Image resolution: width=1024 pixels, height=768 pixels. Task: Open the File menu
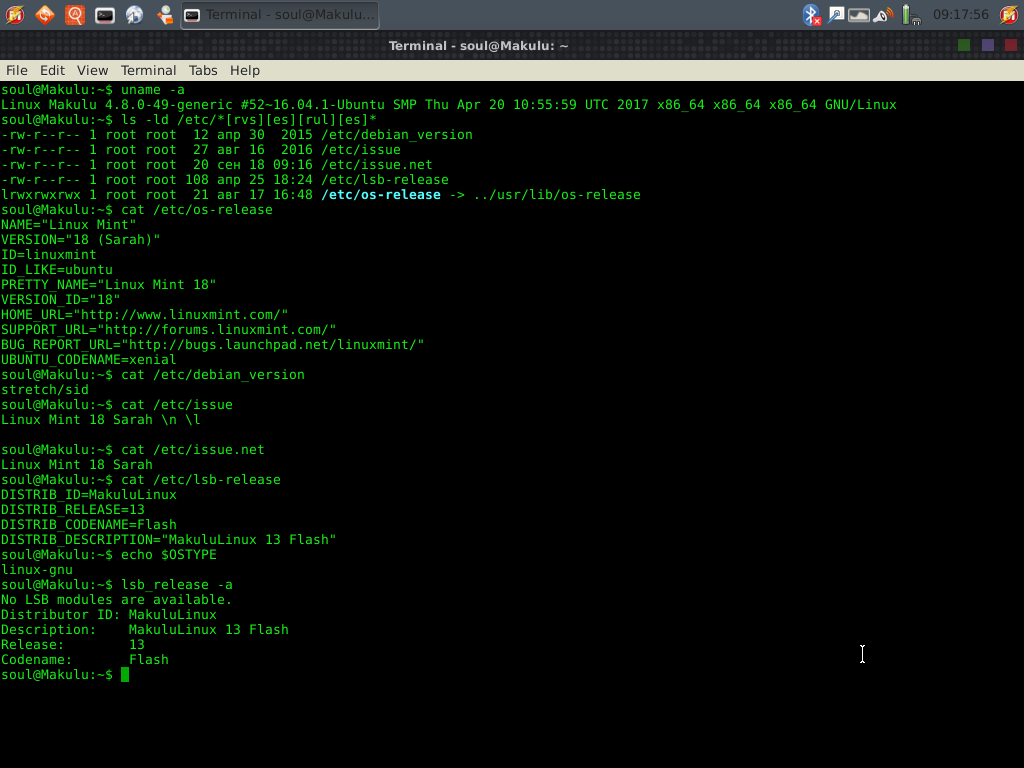[x=17, y=70]
